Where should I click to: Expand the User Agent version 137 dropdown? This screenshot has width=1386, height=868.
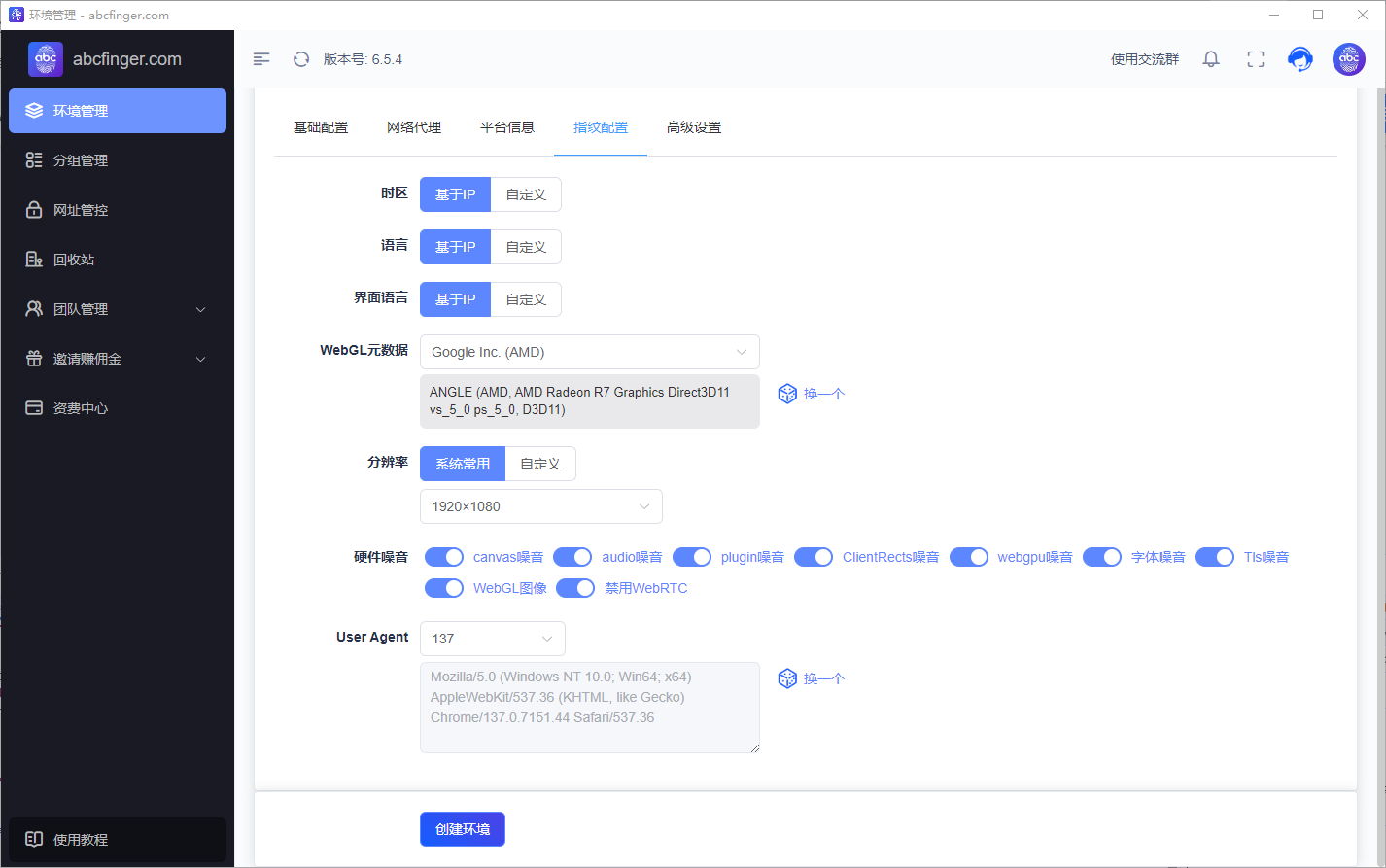pyautogui.click(x=492, y=639)
